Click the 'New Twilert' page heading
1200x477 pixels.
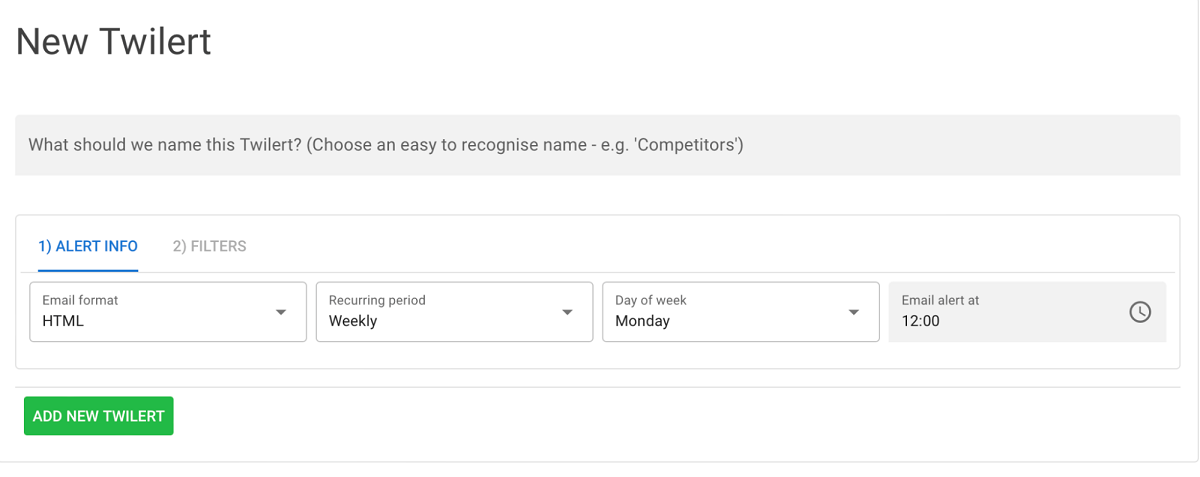pos(114,42)
